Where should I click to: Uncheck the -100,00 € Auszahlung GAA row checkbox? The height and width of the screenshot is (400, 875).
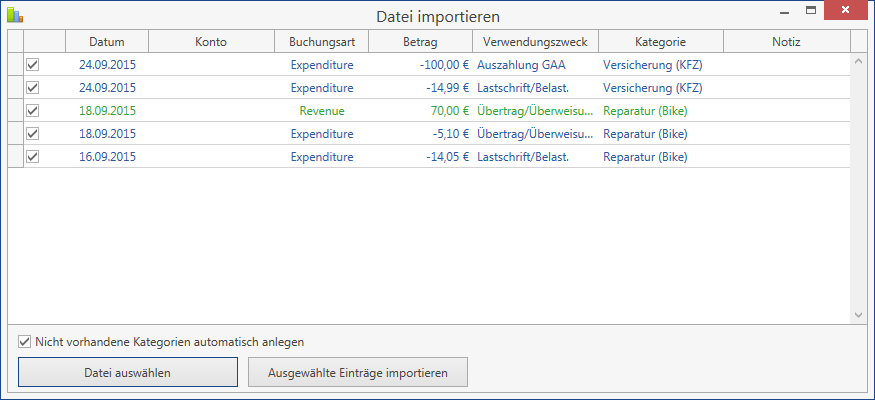[x=32, y=64]
